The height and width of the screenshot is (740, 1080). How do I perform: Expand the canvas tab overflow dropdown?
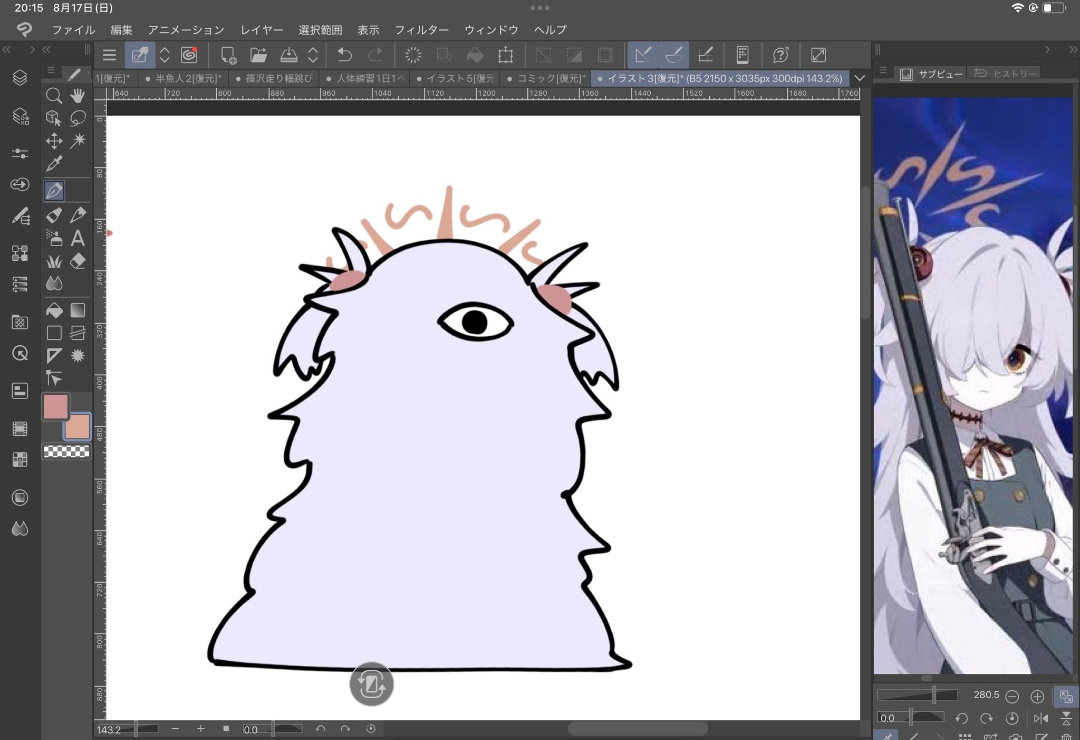[x=859, y=78]
